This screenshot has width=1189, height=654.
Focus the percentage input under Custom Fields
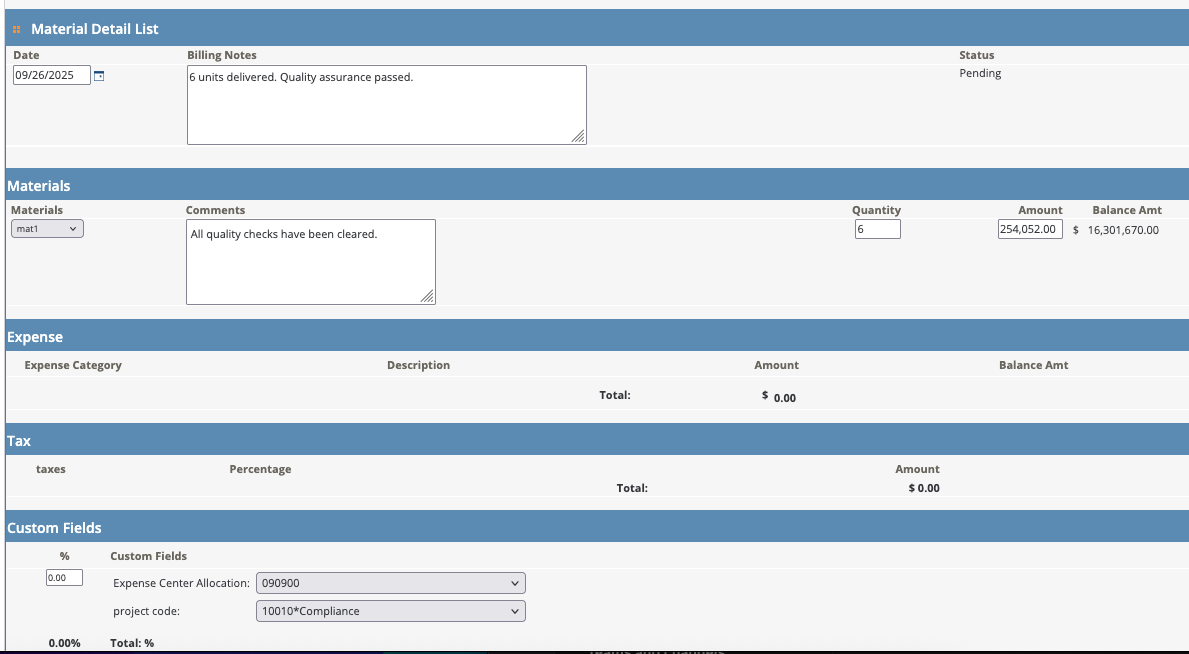[64, 578]
